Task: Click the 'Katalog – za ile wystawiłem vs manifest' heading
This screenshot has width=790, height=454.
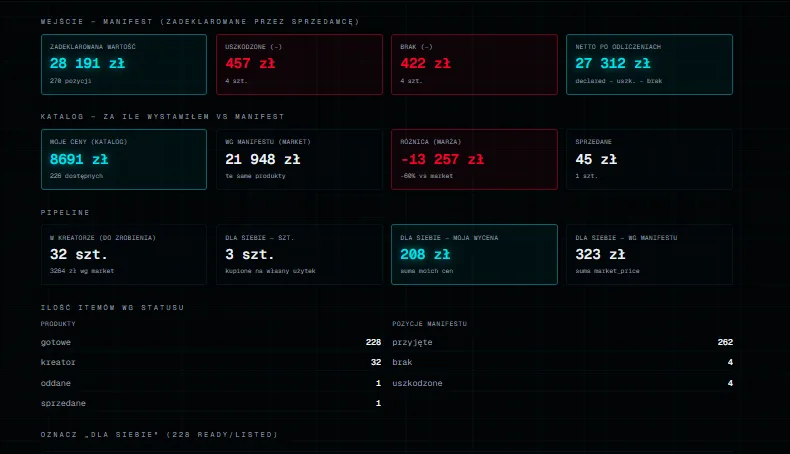Action: pyautogui.click(x=162, y=116)
